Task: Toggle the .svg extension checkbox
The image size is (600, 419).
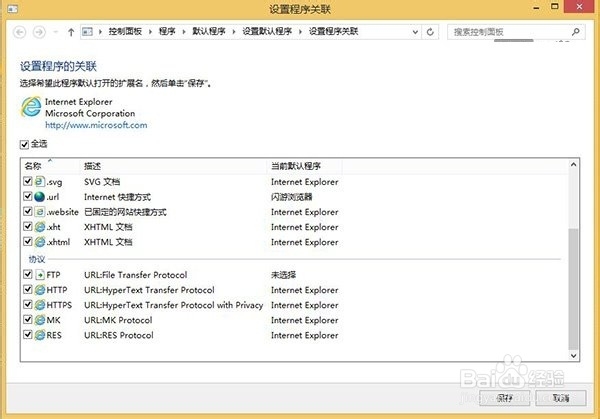Action: click(28, 181)
